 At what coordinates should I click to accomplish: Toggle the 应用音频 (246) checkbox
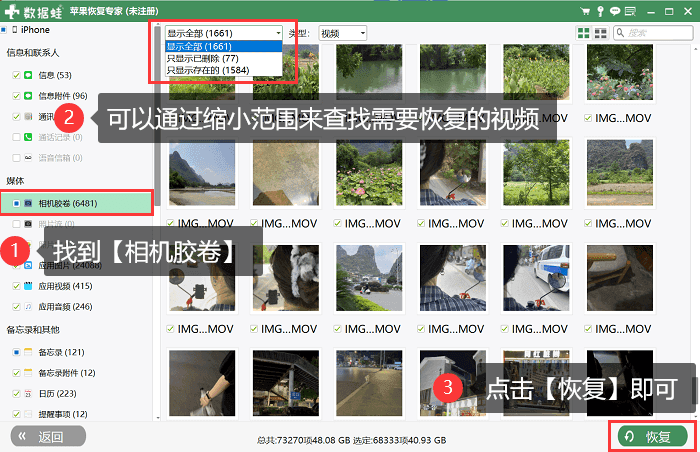(x=17, y=307)
